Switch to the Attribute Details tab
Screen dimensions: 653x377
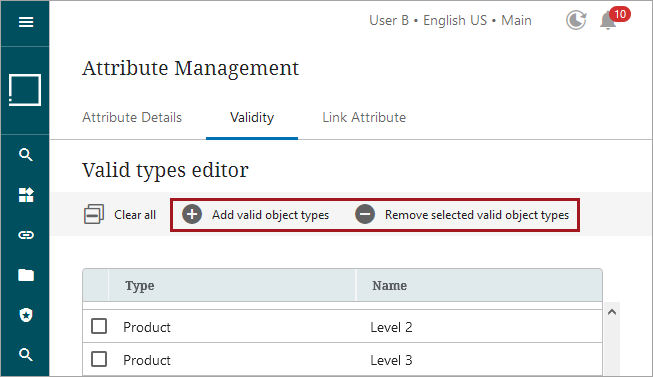tap(132, 117)
